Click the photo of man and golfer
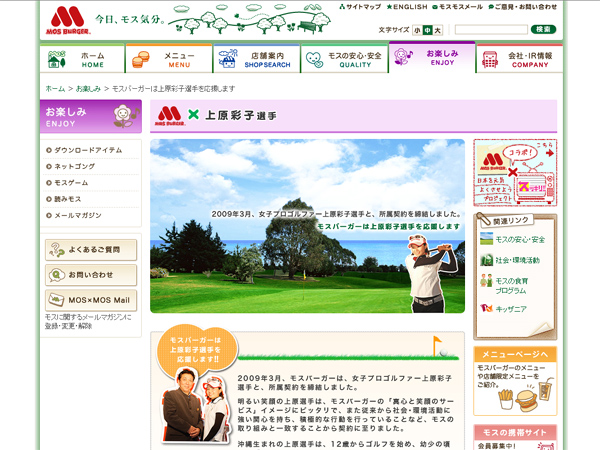 click(x=196, y=406)
